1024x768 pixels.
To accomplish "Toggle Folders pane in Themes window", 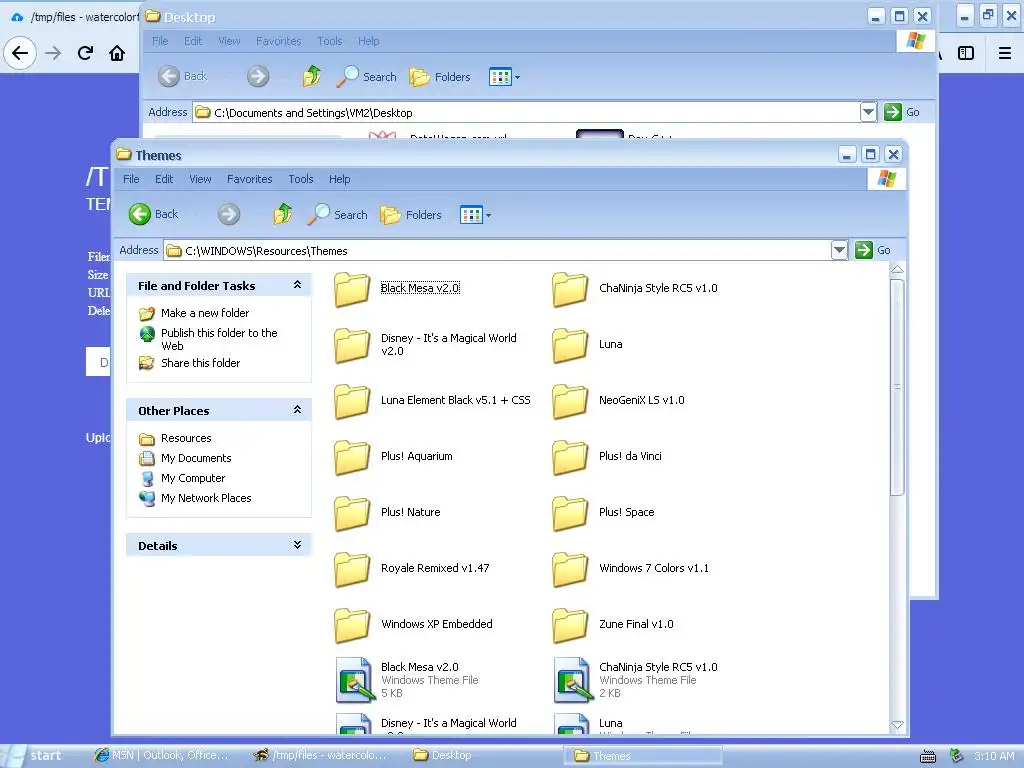I will pyautogui.click(x=411, y=214).
